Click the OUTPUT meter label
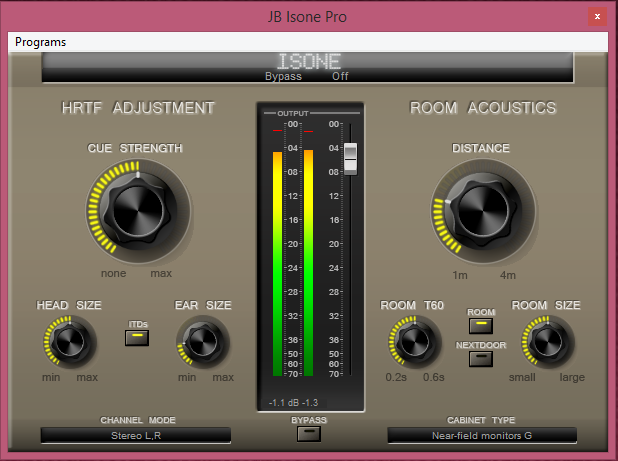This screenshot has height=461, width=618. [x=293, y=113]
